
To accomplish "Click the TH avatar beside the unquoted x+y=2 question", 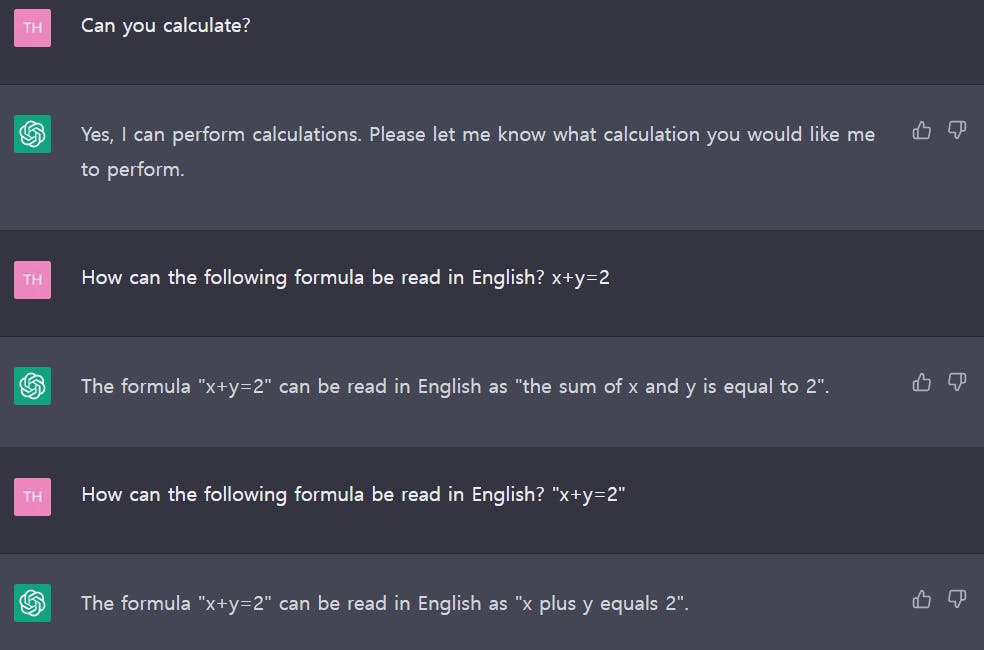I will (x=33, y=280).
